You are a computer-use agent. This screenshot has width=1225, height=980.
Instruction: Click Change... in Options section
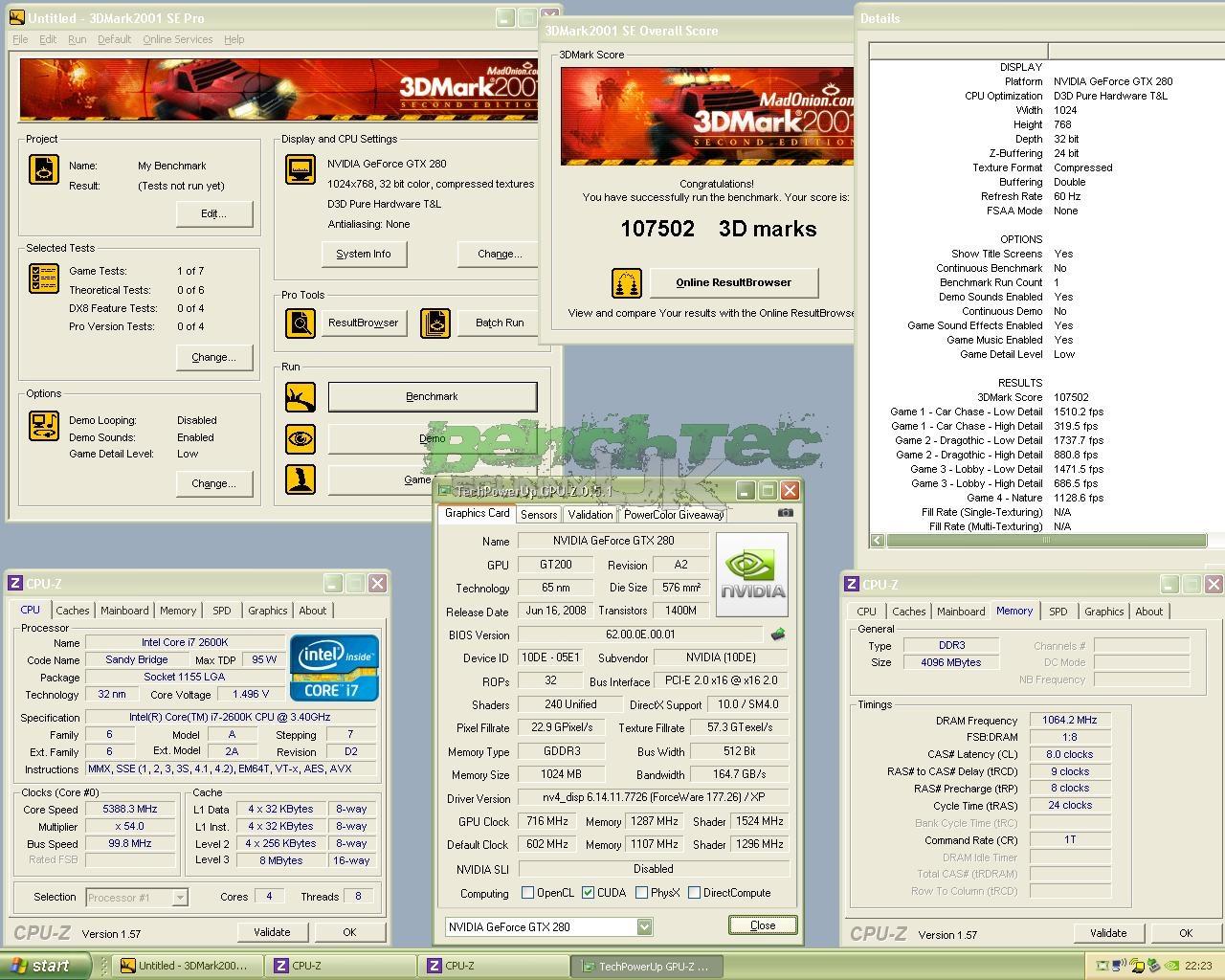(x=213, y=483)
